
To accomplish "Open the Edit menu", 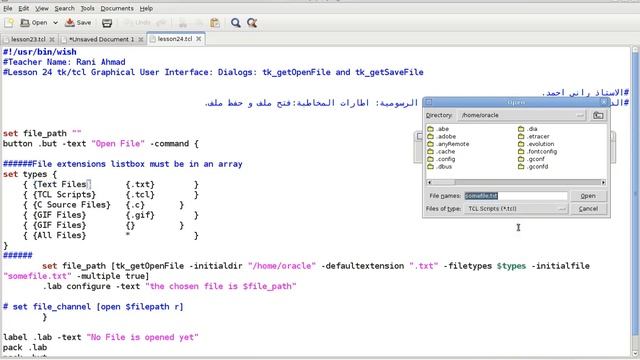I will coord(24,8).
